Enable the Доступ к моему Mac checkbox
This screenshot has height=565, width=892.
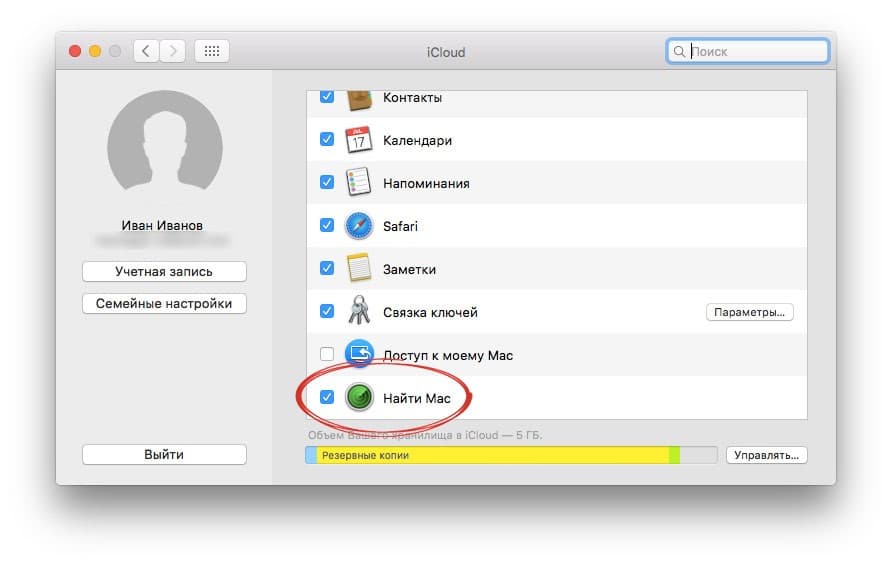[x=327, y=354]
